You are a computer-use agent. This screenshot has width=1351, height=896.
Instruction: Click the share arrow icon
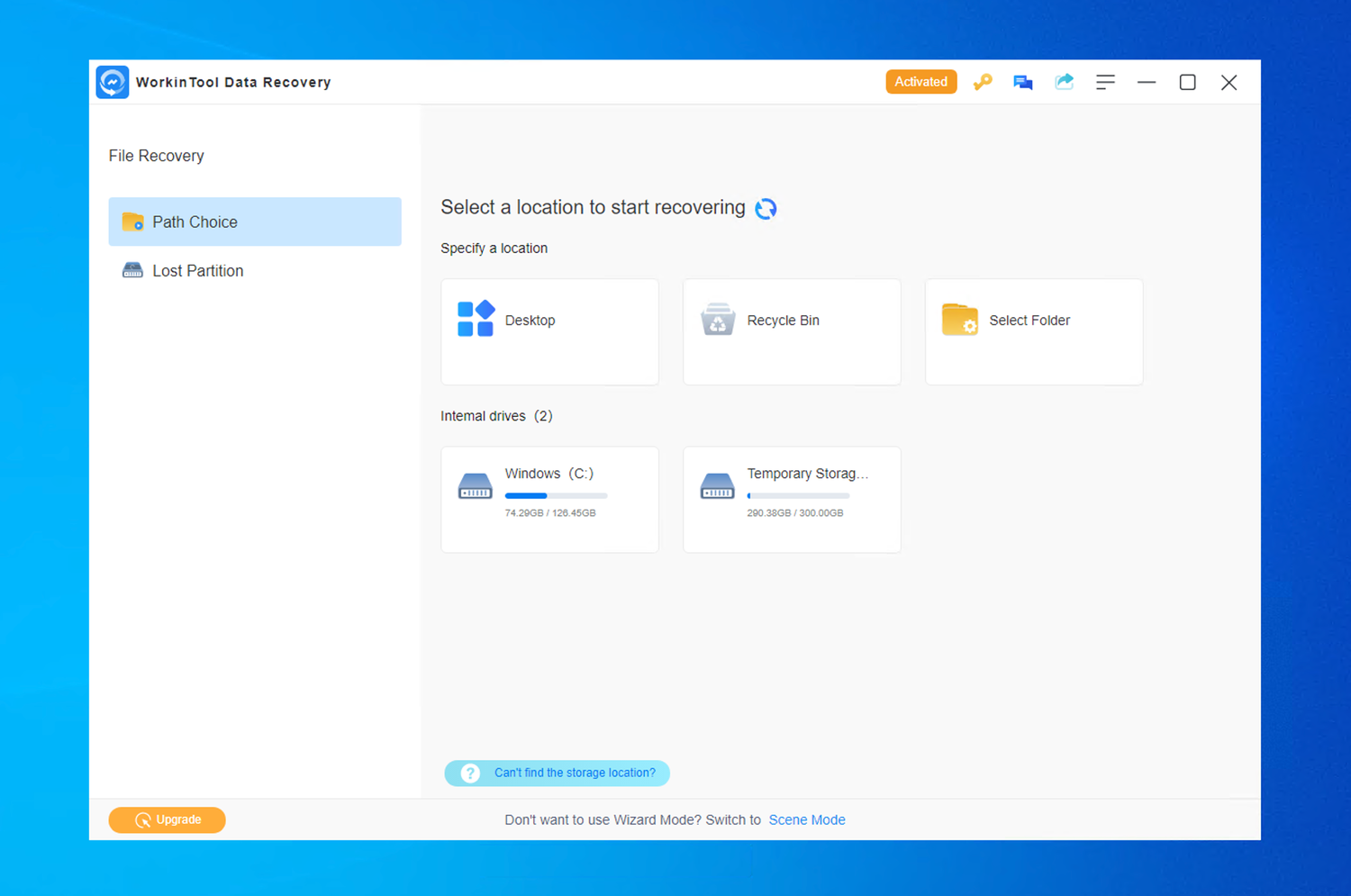pos(1065,82)
